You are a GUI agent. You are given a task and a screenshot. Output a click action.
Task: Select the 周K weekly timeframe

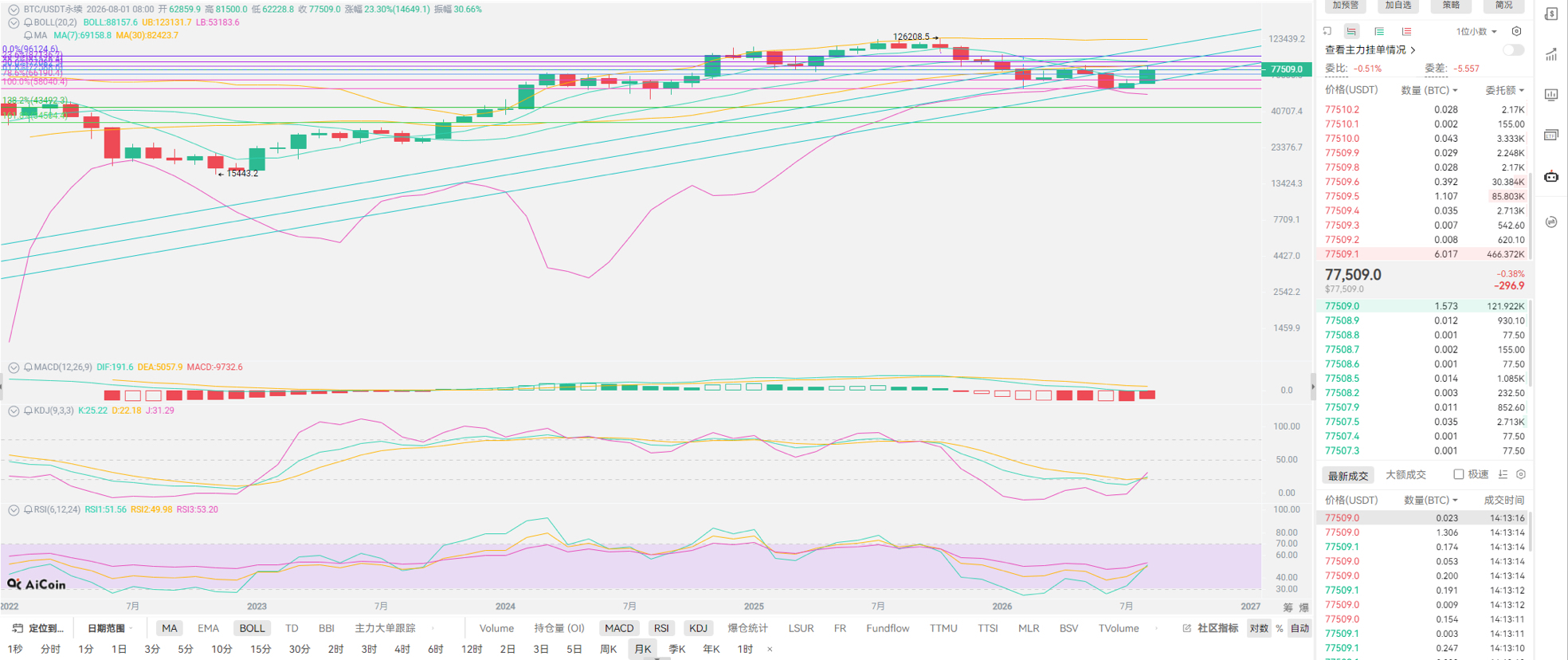click(609, 649)
